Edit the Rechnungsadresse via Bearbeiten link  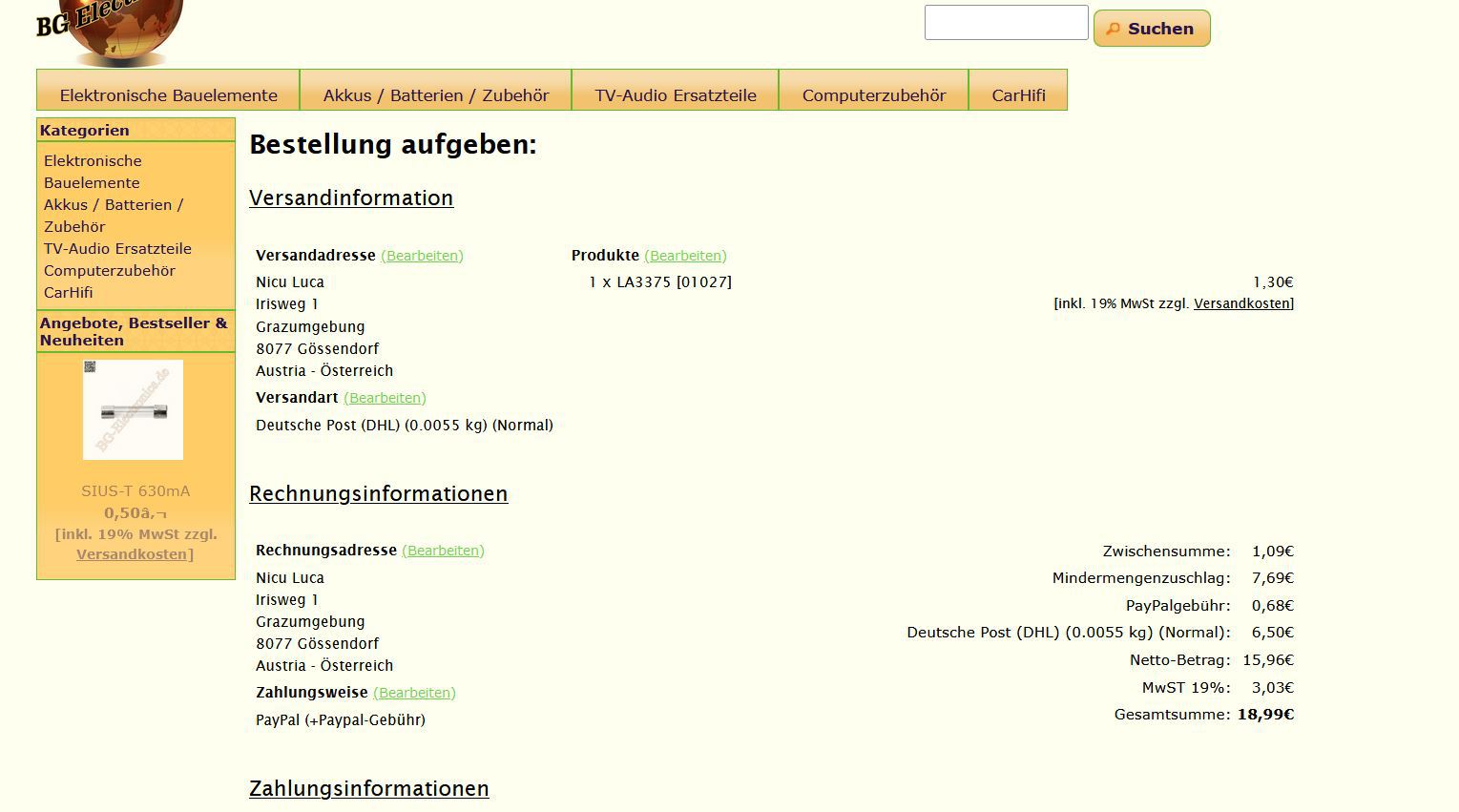click(x=443, y=551)
